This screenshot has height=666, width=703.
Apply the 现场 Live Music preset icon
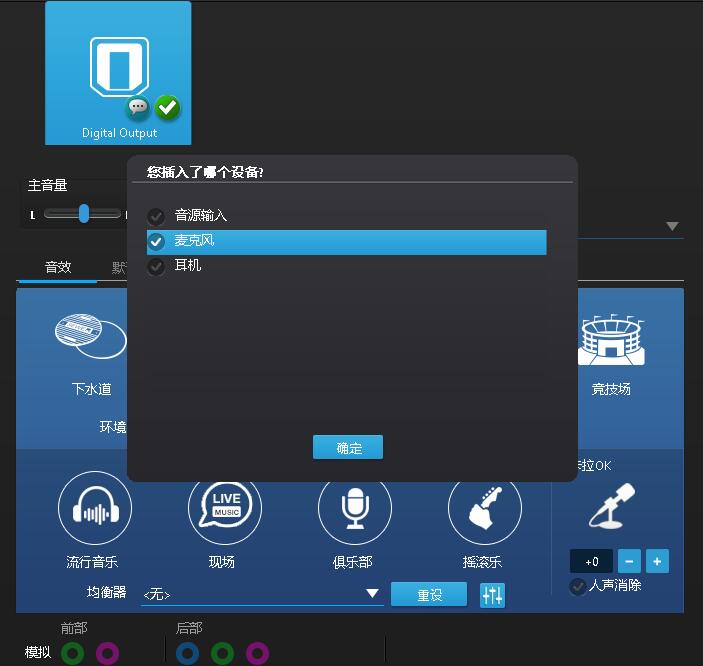(x=225, y=508)
